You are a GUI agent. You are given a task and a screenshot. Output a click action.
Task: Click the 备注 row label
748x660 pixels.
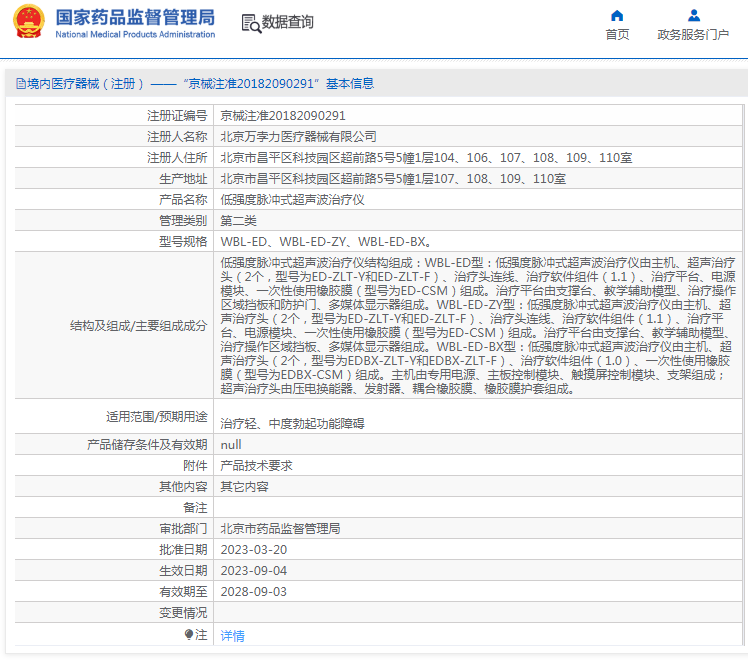tap(195, 508)
